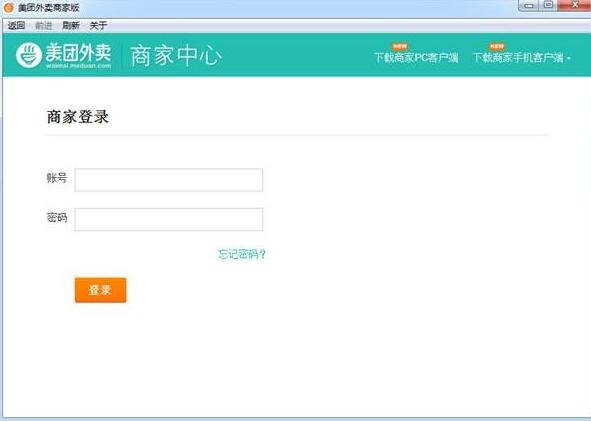591x421 pixels.
Task: Click the 商家登录 heading
Action: pos(78,117)
